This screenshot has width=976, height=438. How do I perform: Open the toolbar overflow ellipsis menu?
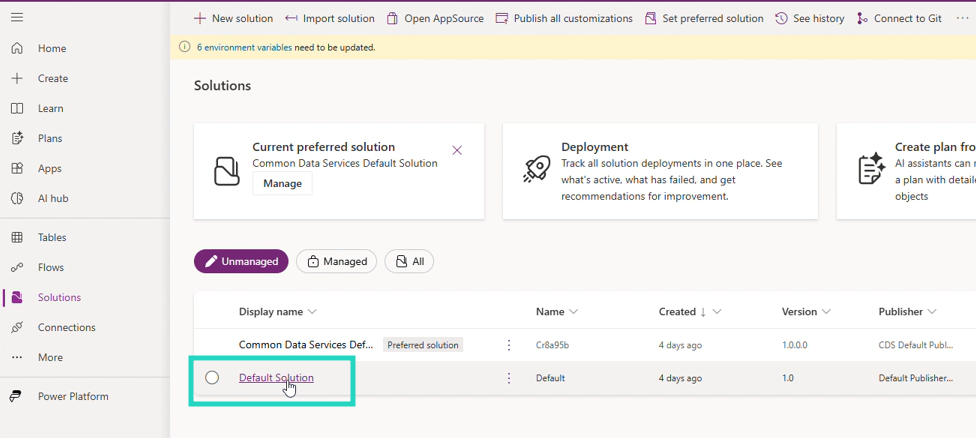[963, 18]
